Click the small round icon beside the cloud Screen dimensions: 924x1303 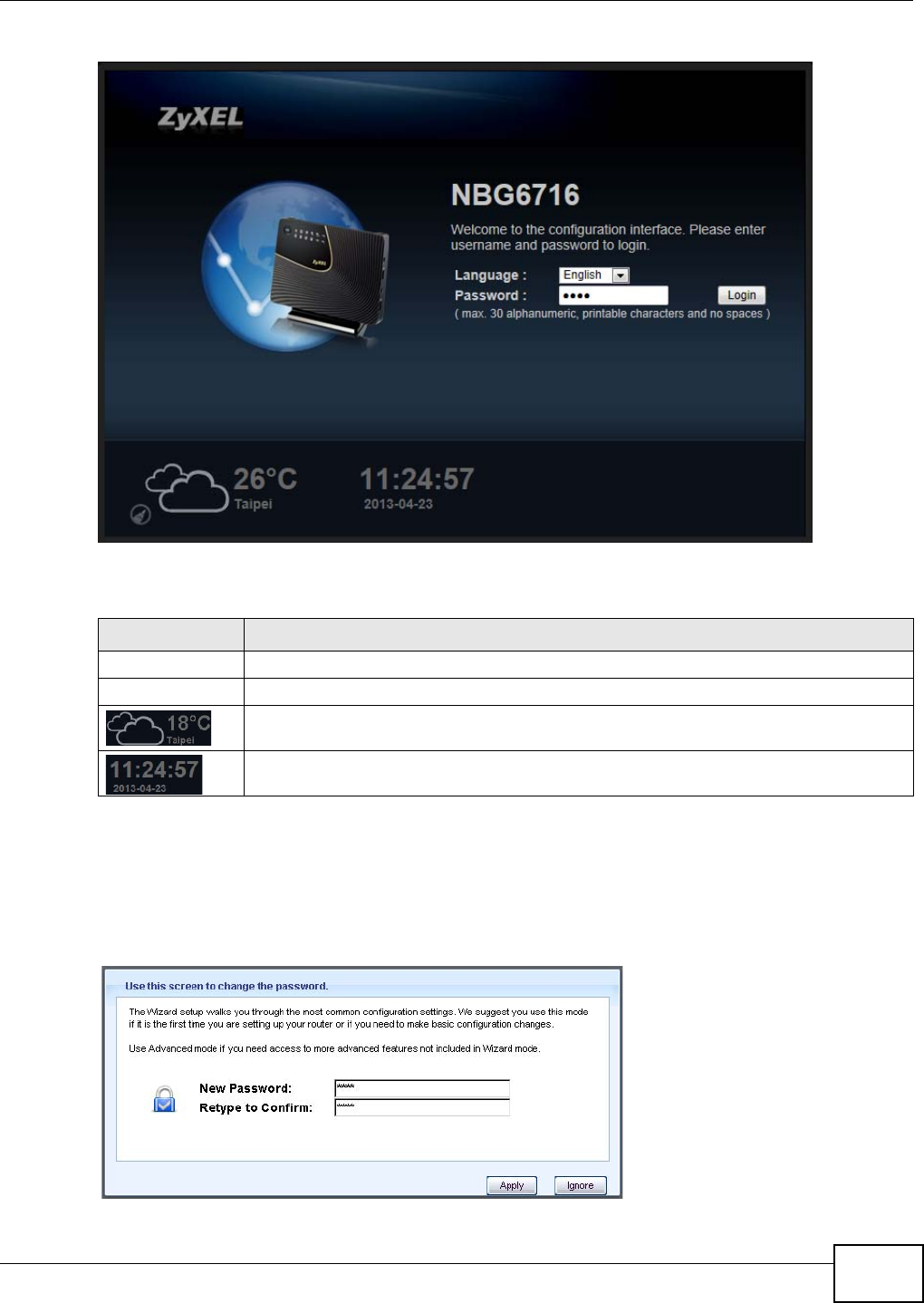coord(140,516)
